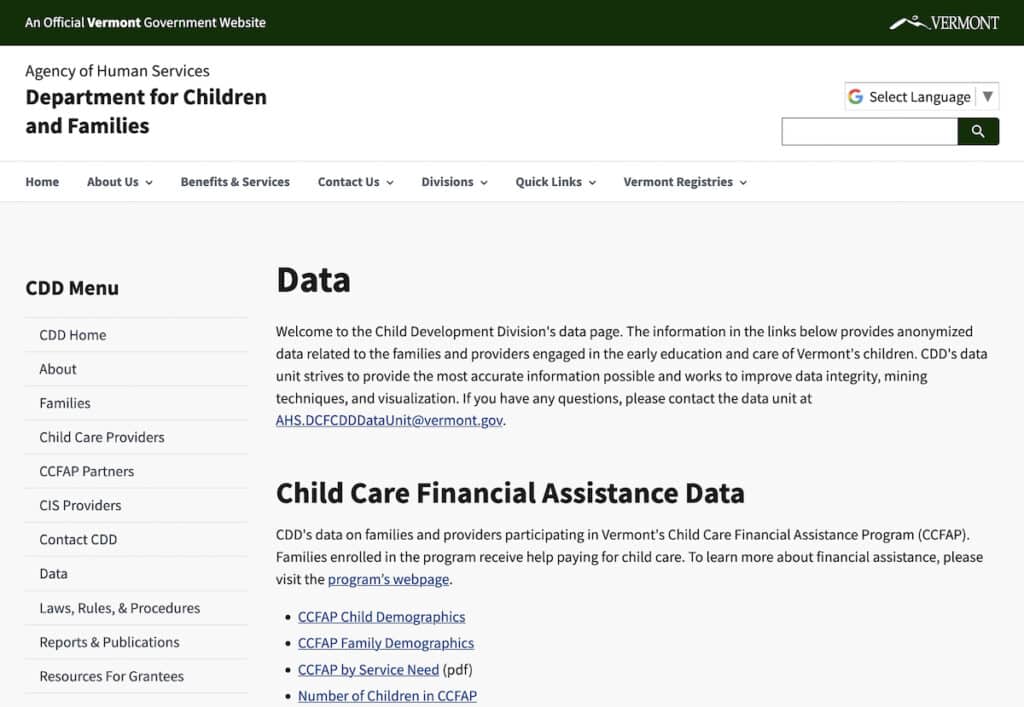
Task: Open Benefits & Services menu item
Action: tap(235, 182)
